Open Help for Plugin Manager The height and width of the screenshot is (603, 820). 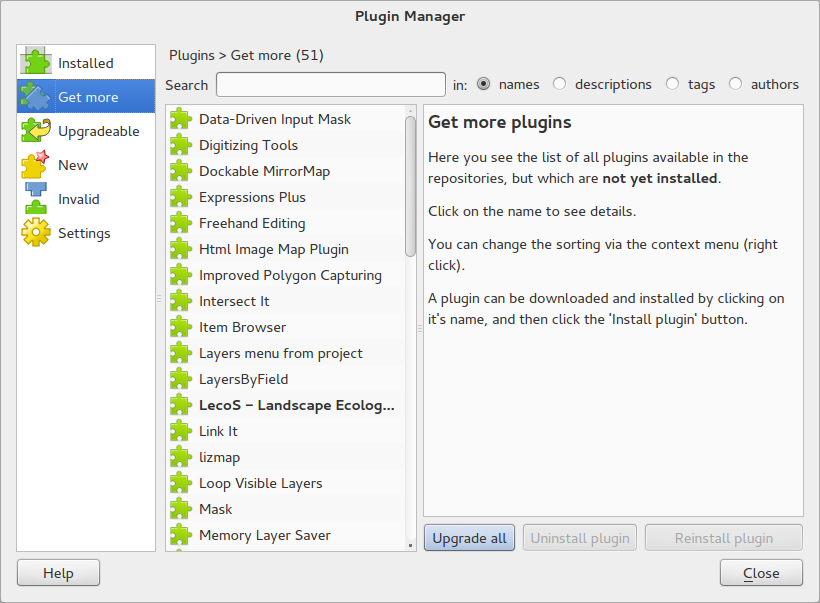tap(58, 573)
